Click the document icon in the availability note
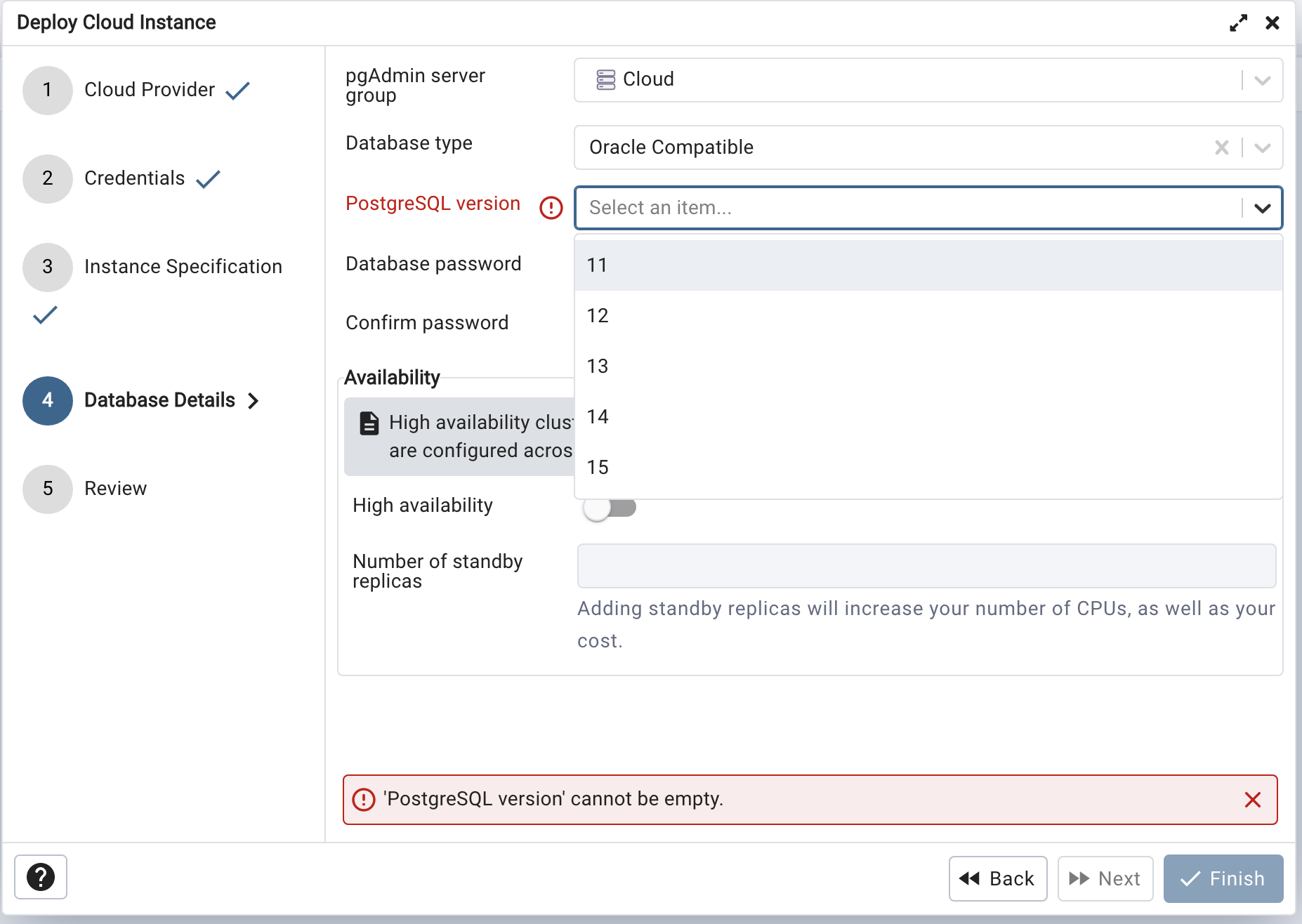The width and height of the screenshot is (1302, 924). pos(368,422)
